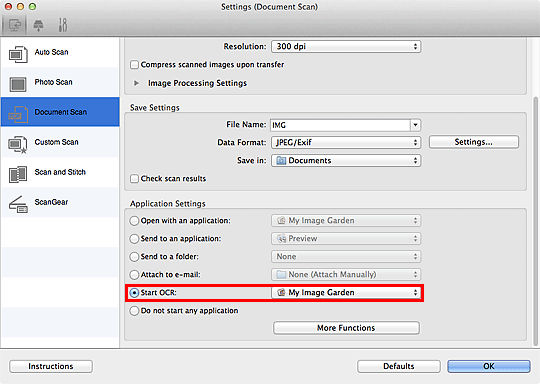The image size is (540, 384).
Task: Click the settings pane vertical scrollbar
Action: coord(535,220)
